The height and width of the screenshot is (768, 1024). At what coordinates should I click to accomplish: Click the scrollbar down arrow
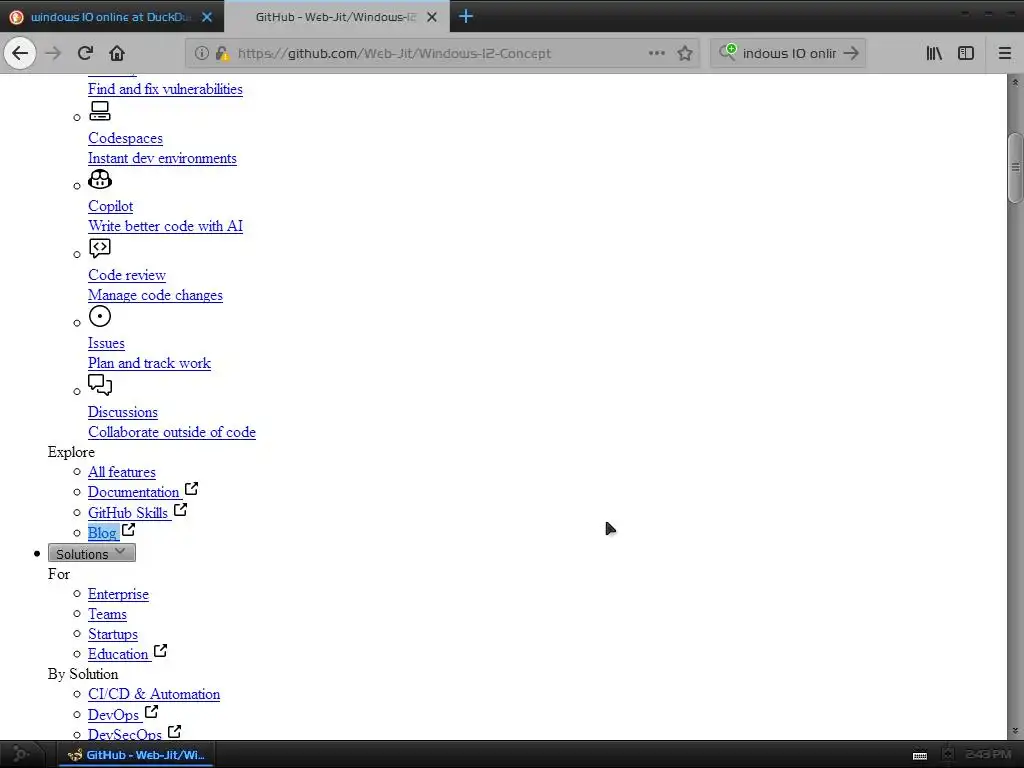[x=1015, y=731]
